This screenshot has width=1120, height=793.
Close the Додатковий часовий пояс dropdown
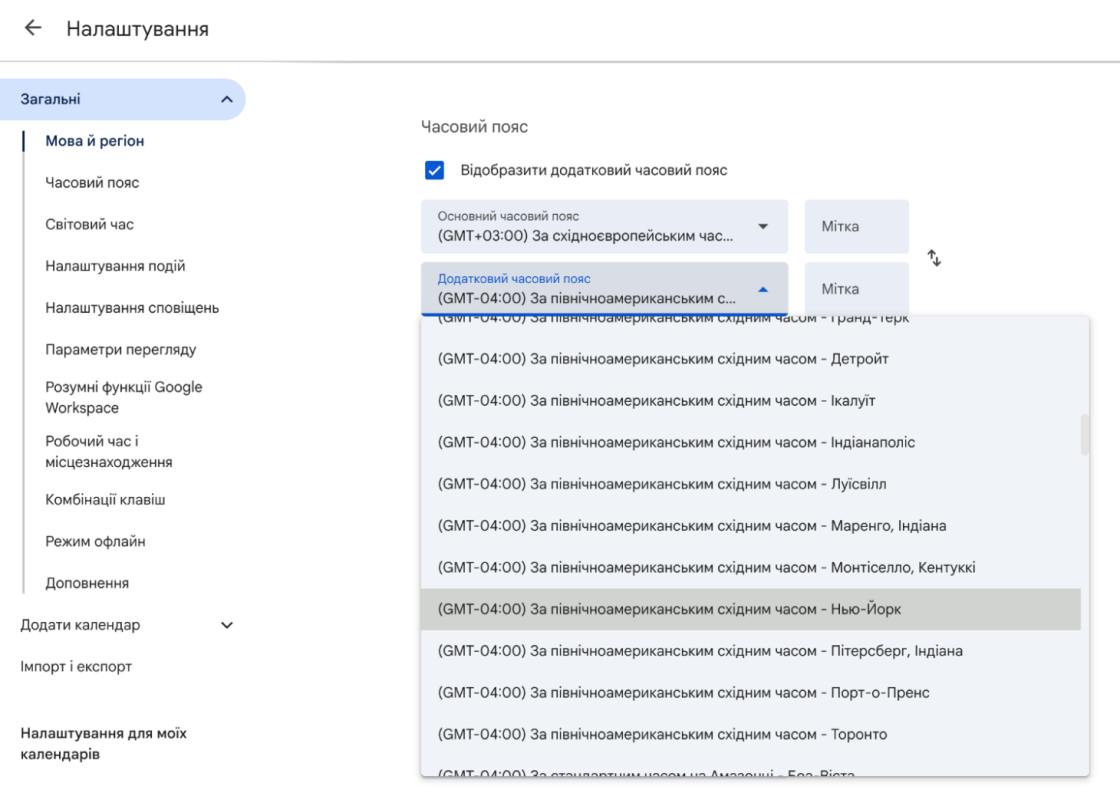762,289
